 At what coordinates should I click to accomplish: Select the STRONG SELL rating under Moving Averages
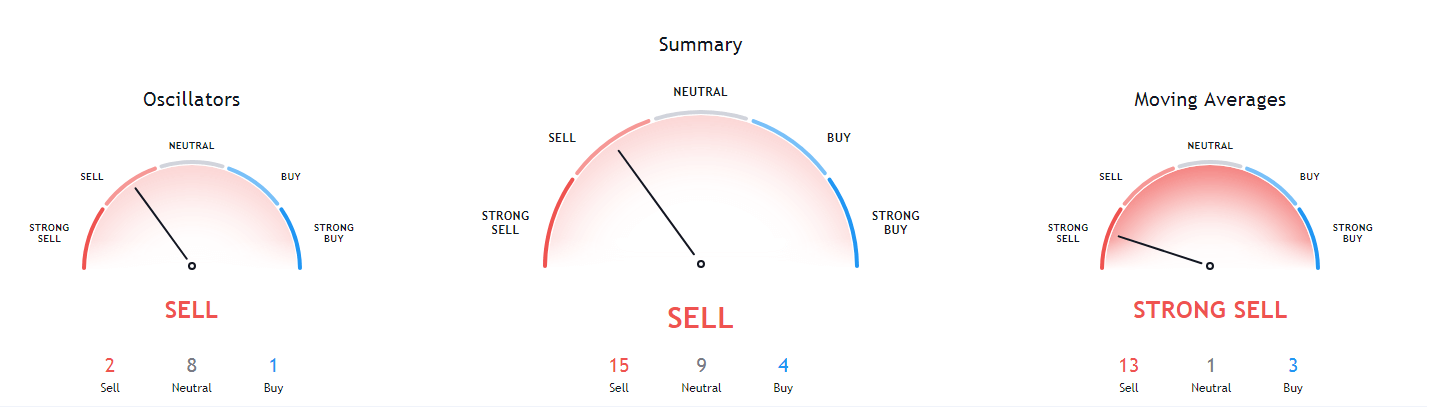[1210, 310]
